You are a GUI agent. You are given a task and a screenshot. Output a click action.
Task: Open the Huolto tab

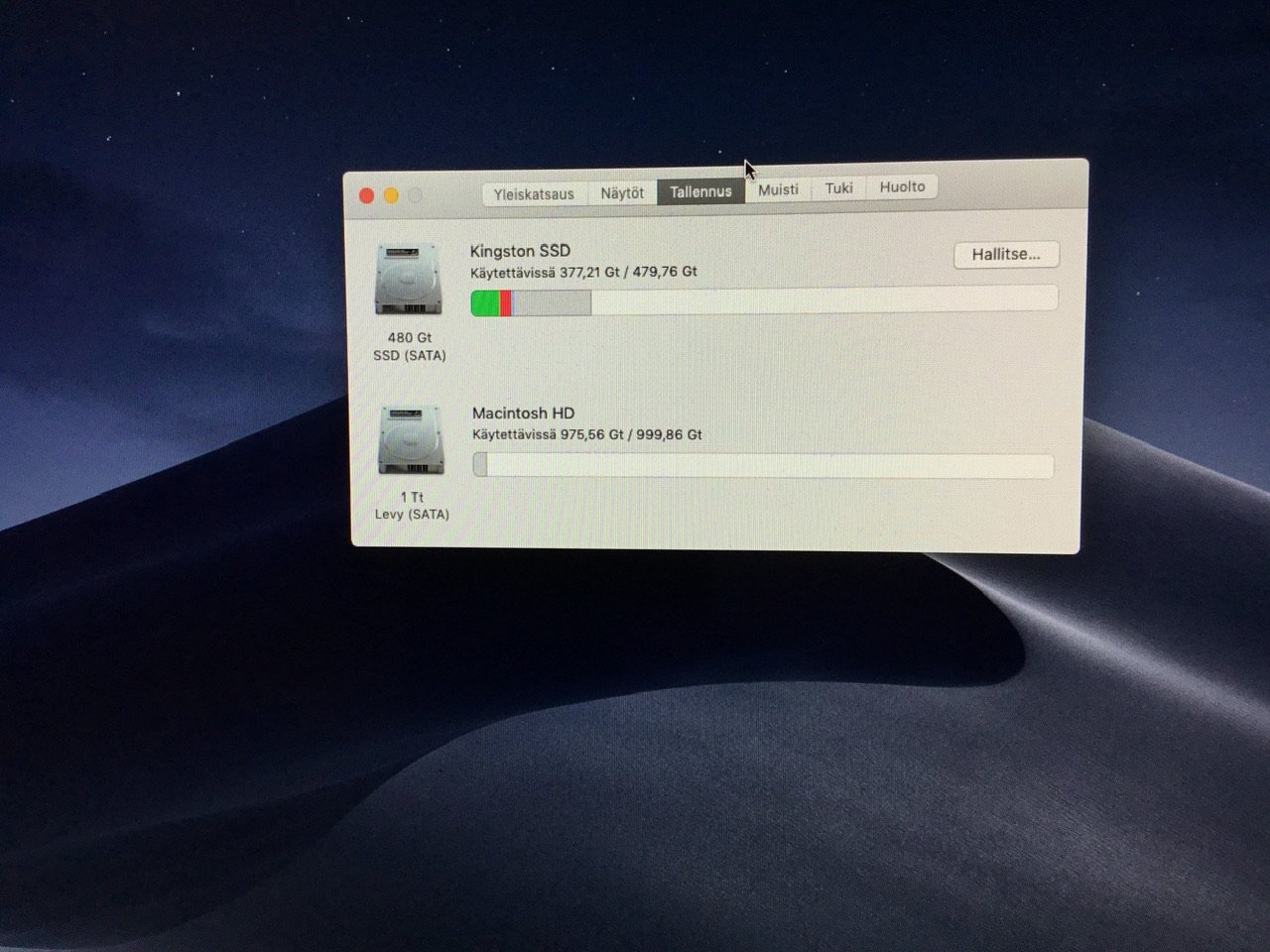pyautogui.click(x=902, y=187)
